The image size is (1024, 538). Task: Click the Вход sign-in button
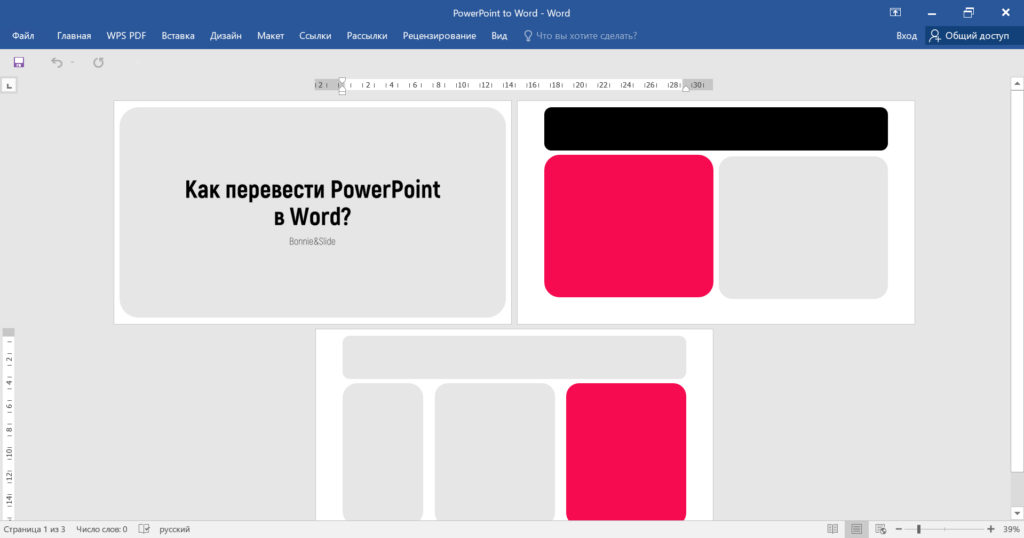906,36
